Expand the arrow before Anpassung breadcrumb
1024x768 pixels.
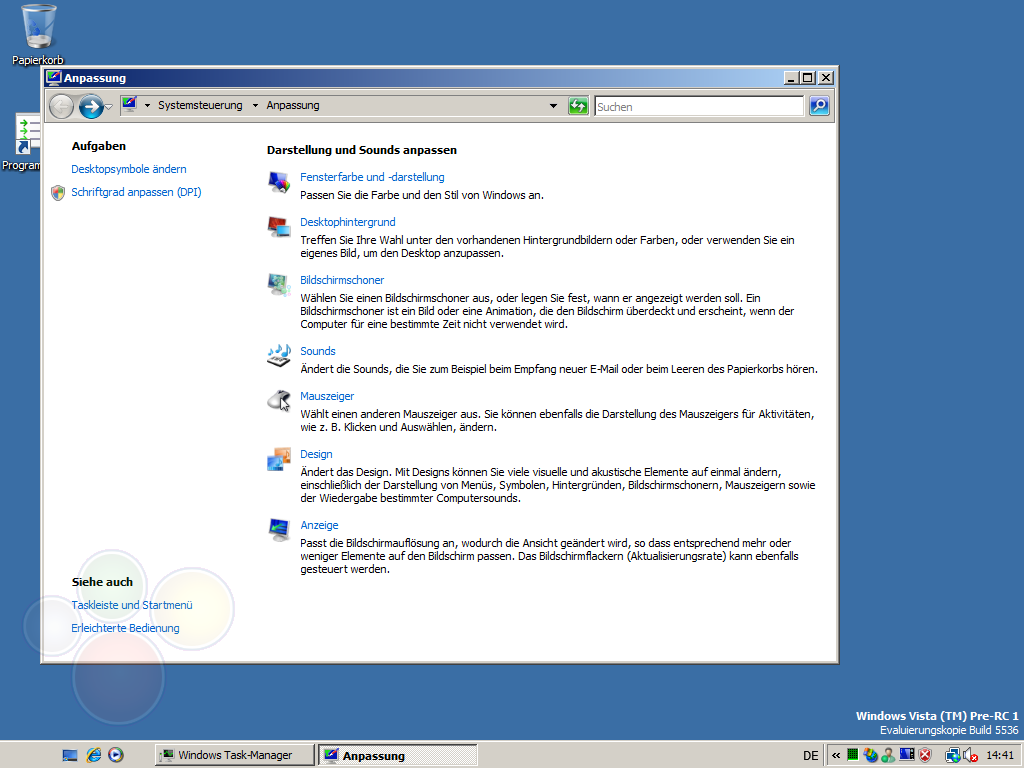coord(255,106)
